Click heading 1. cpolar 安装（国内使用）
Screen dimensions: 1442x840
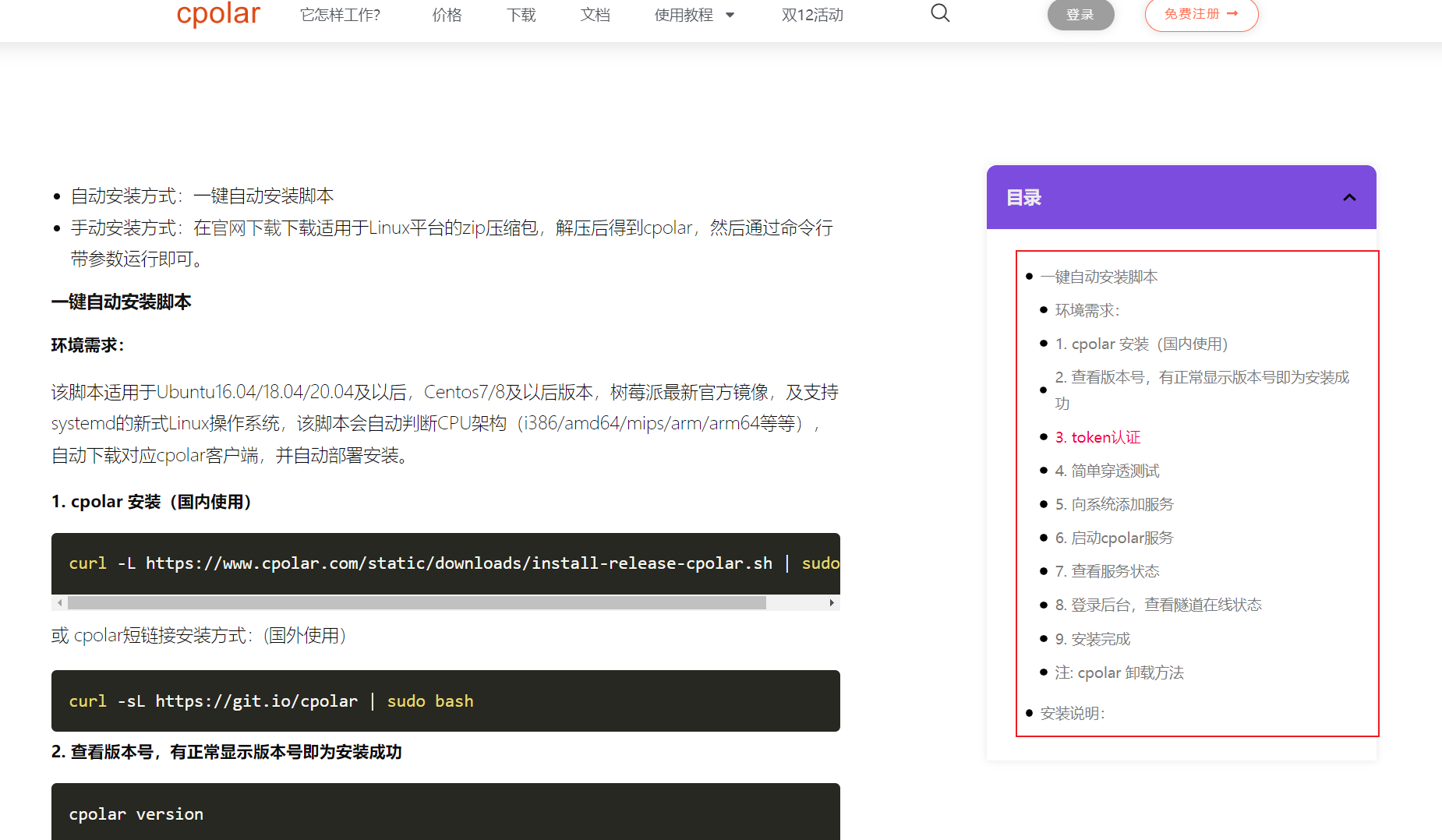coord(151,502)
